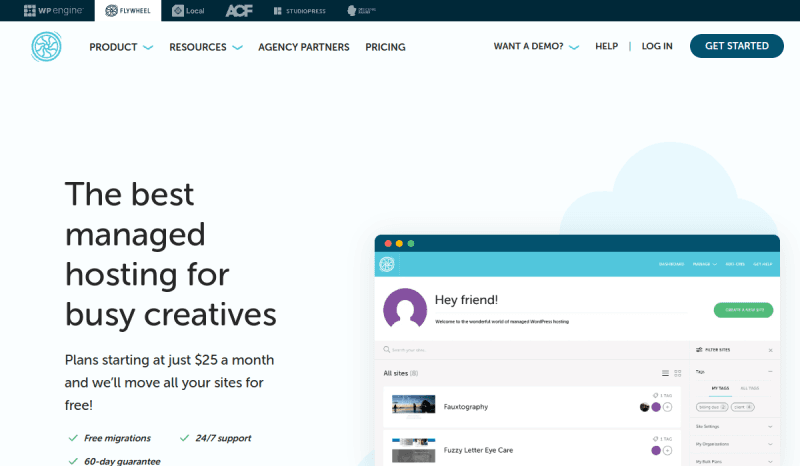Viewport: 800px width, 466px height.
Task: Go to the Agency Partners page
Action: pos(303,47)
